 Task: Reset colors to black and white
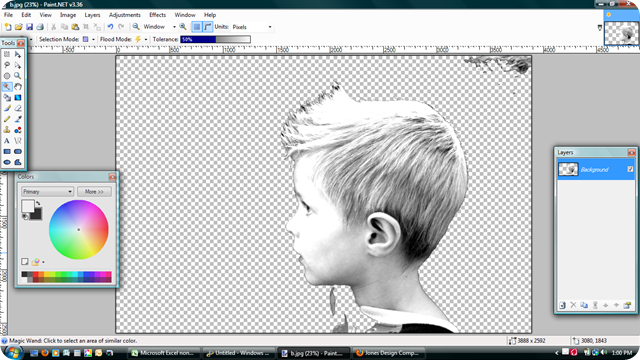[25, 217]
